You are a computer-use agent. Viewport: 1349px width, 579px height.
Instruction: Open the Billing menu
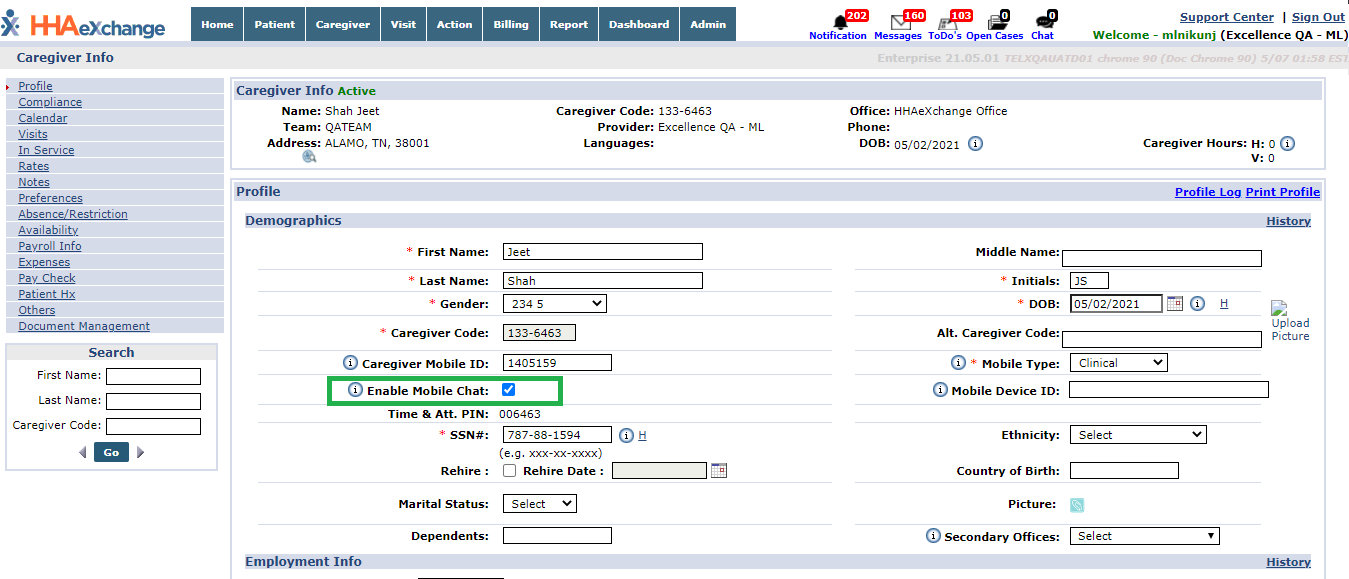pos(510,24)
